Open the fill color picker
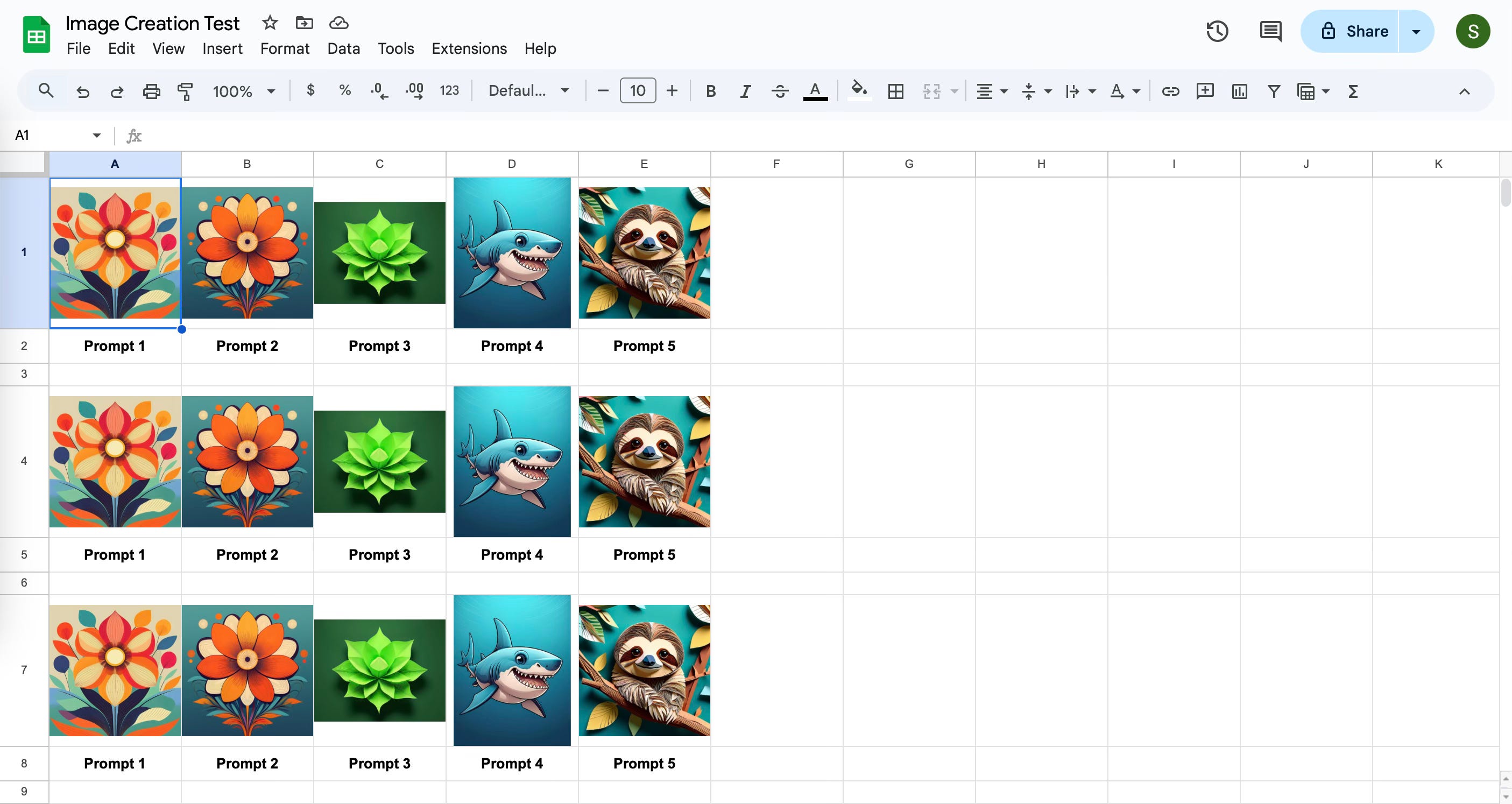1512x804 pixels. coord(859,91)
